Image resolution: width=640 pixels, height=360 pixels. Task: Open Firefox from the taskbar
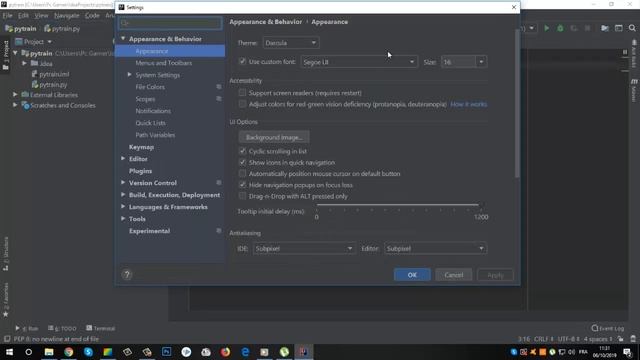[225, 352]
